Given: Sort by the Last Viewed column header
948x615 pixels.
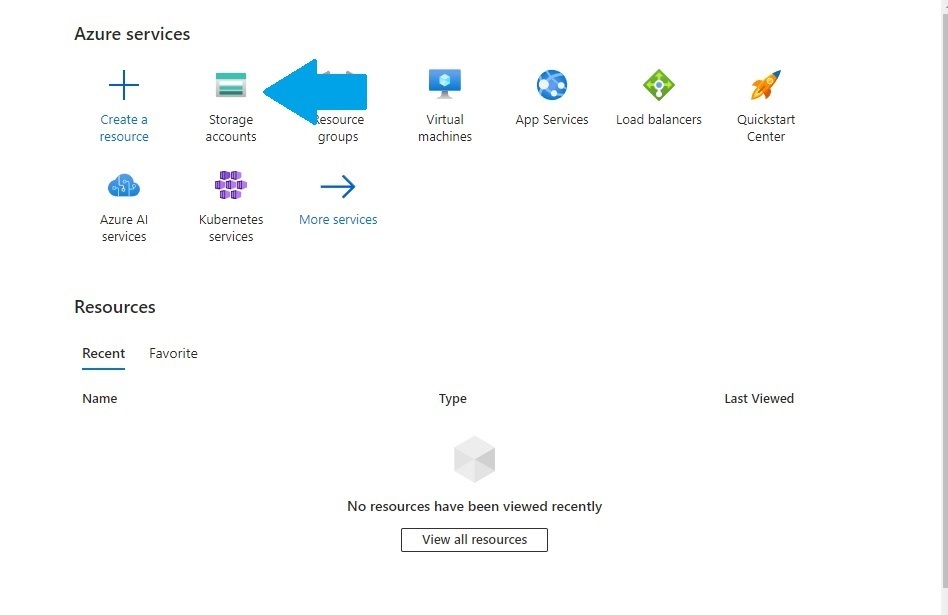Looking at the screenshot, I should pyautogui.click(x=759, y=399).
